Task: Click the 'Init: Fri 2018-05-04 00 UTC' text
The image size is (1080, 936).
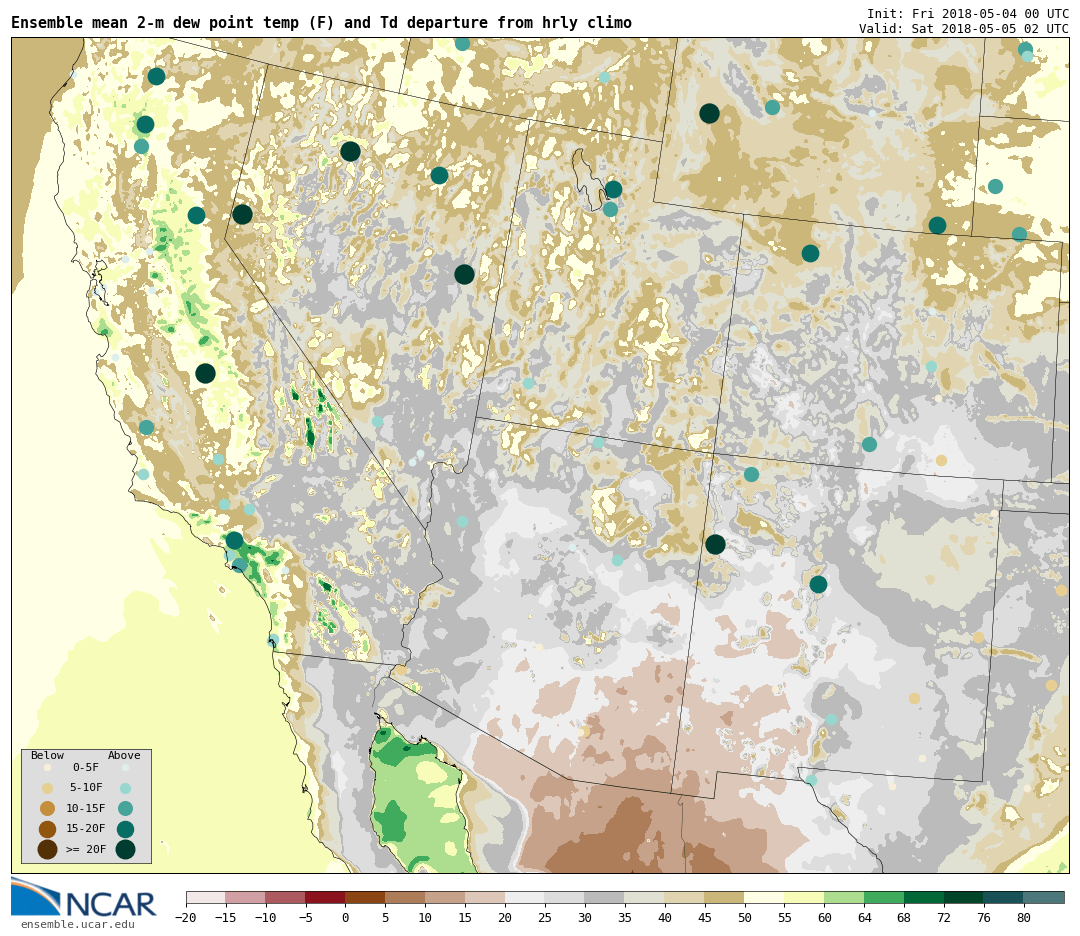Action: [967, 14]
